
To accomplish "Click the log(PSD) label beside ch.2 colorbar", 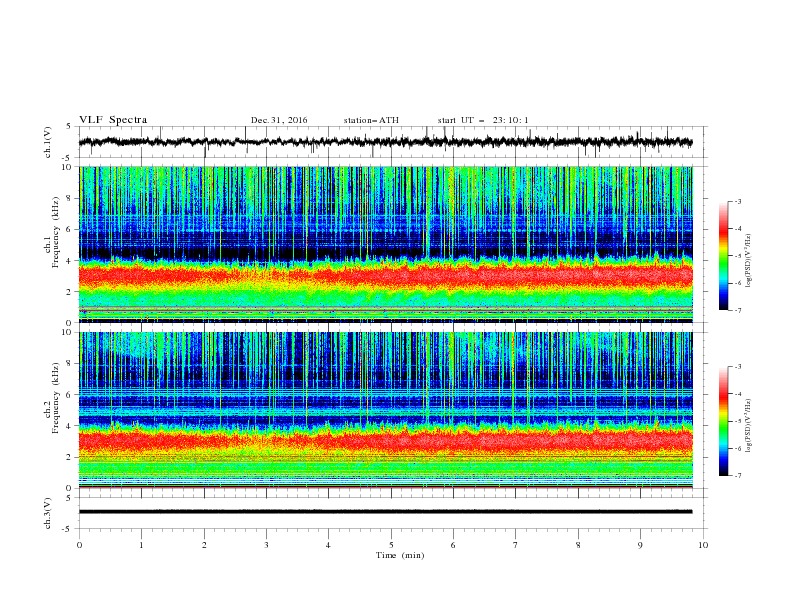I will (x=749, y=426).
